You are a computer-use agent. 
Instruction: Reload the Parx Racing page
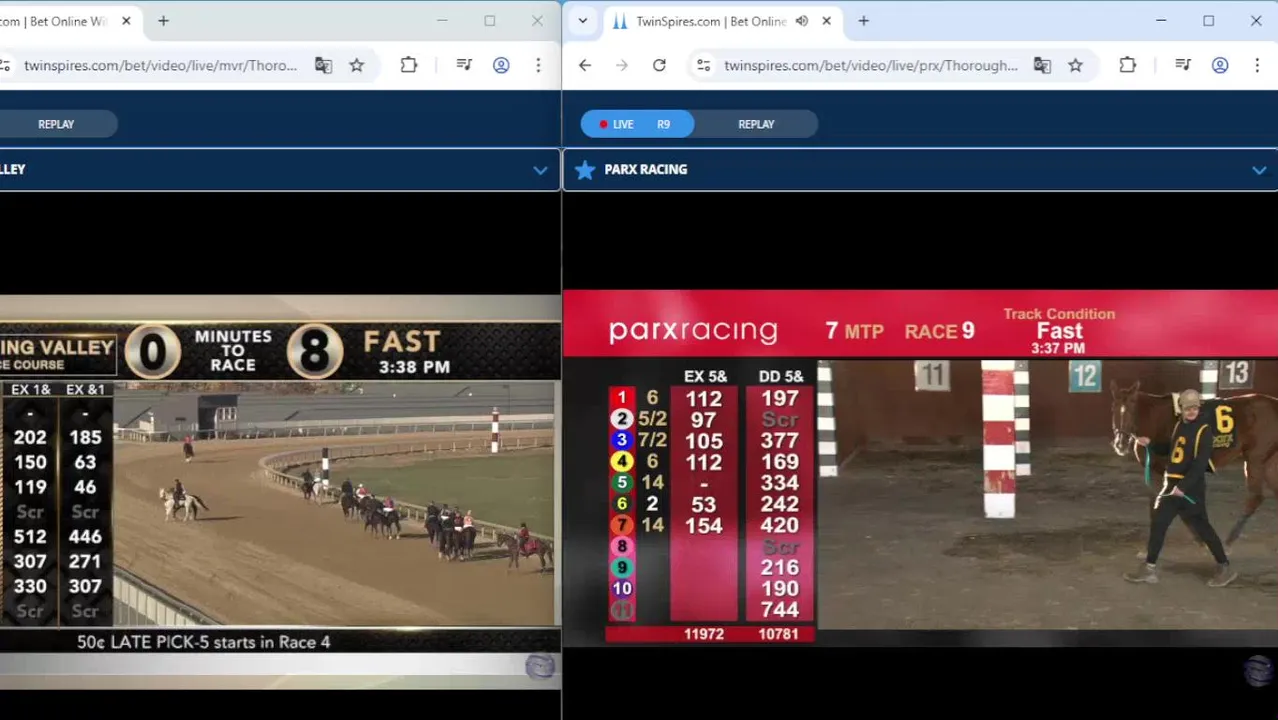point(659,65)
